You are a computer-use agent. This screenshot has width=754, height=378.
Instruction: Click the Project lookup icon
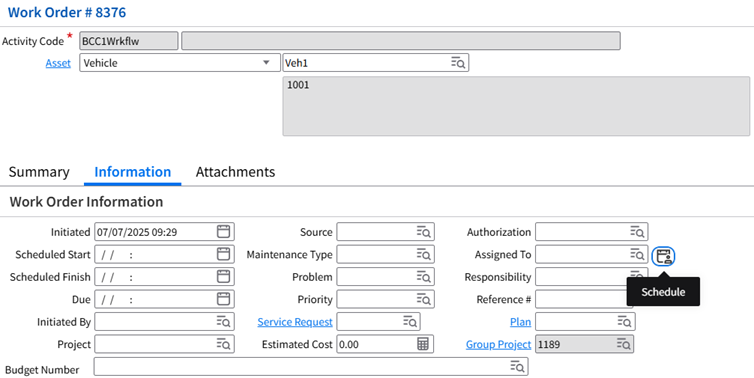pyautogui.click(x=223, y=344)
